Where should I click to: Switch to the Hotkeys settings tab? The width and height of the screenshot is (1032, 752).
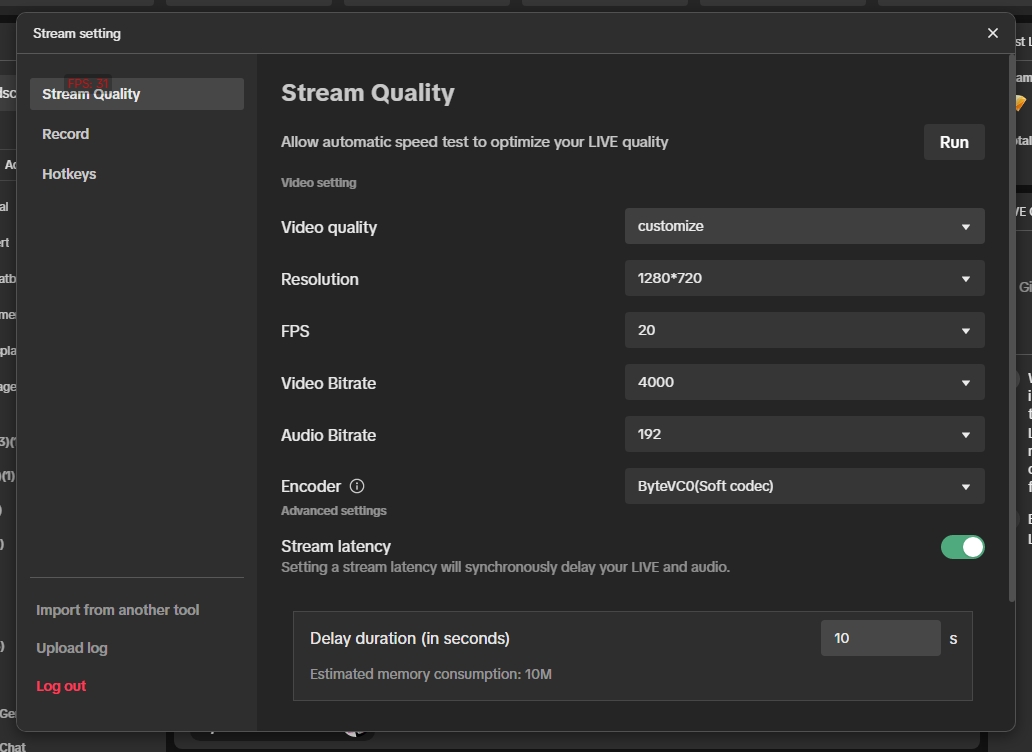pos(69,173)
